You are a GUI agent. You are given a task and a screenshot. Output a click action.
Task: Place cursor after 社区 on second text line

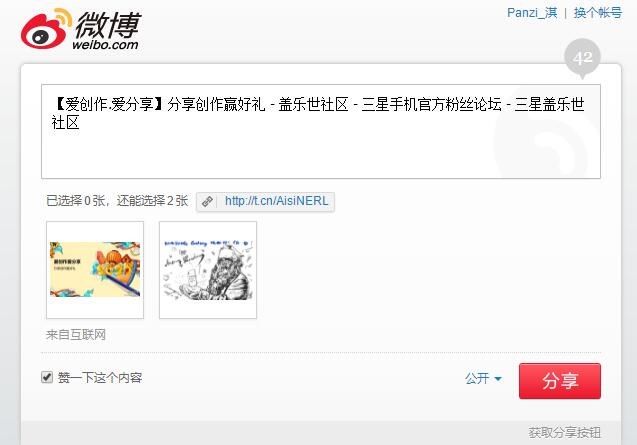click(x=80, y=122)
